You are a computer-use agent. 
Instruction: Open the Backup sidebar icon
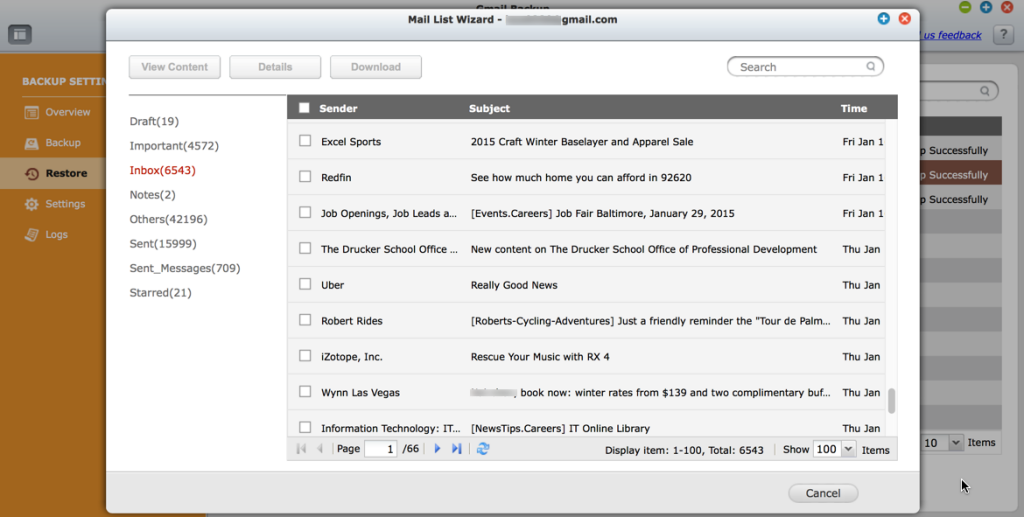click(32, 143)
